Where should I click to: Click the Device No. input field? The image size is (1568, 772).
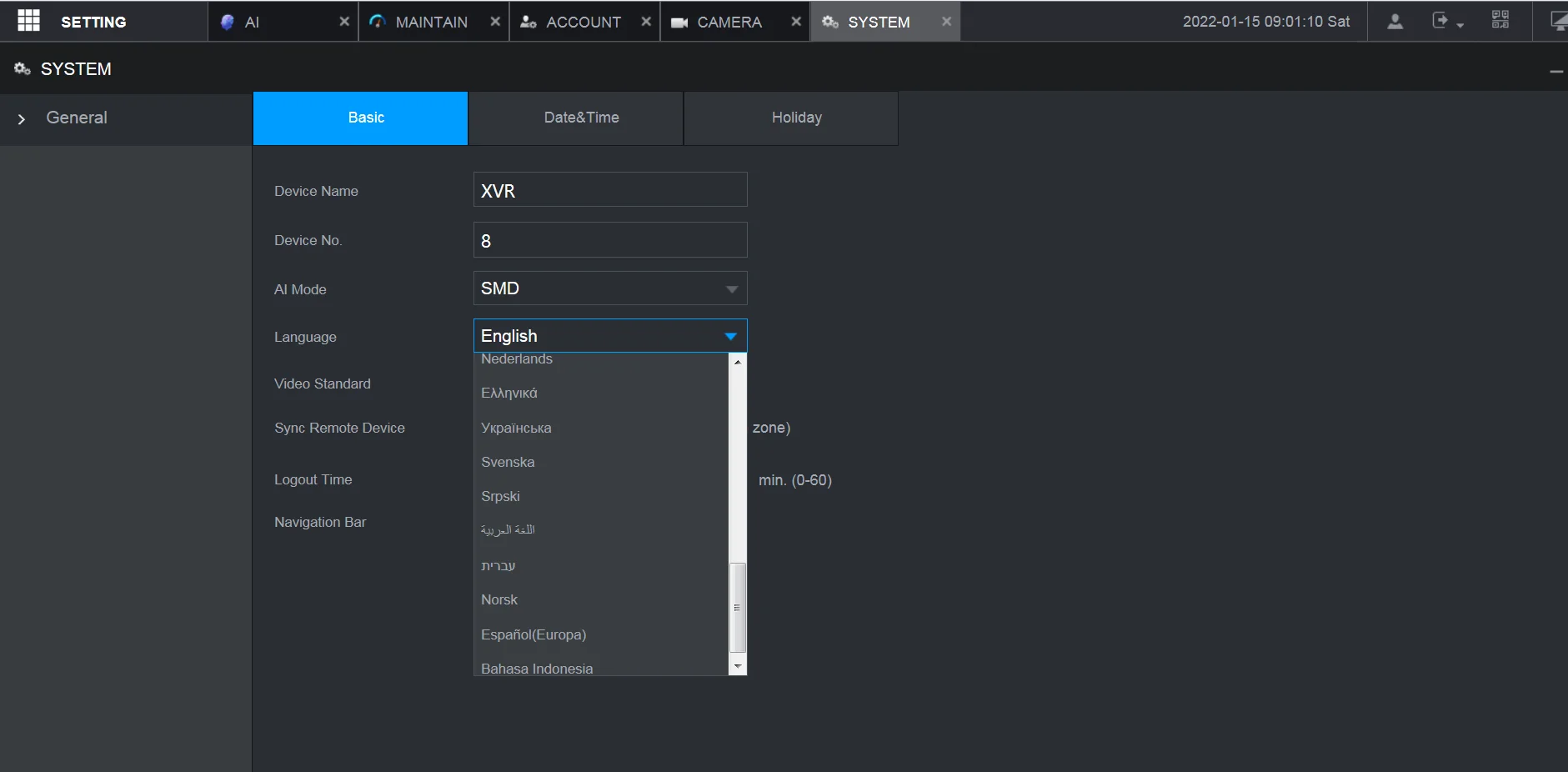610,240
